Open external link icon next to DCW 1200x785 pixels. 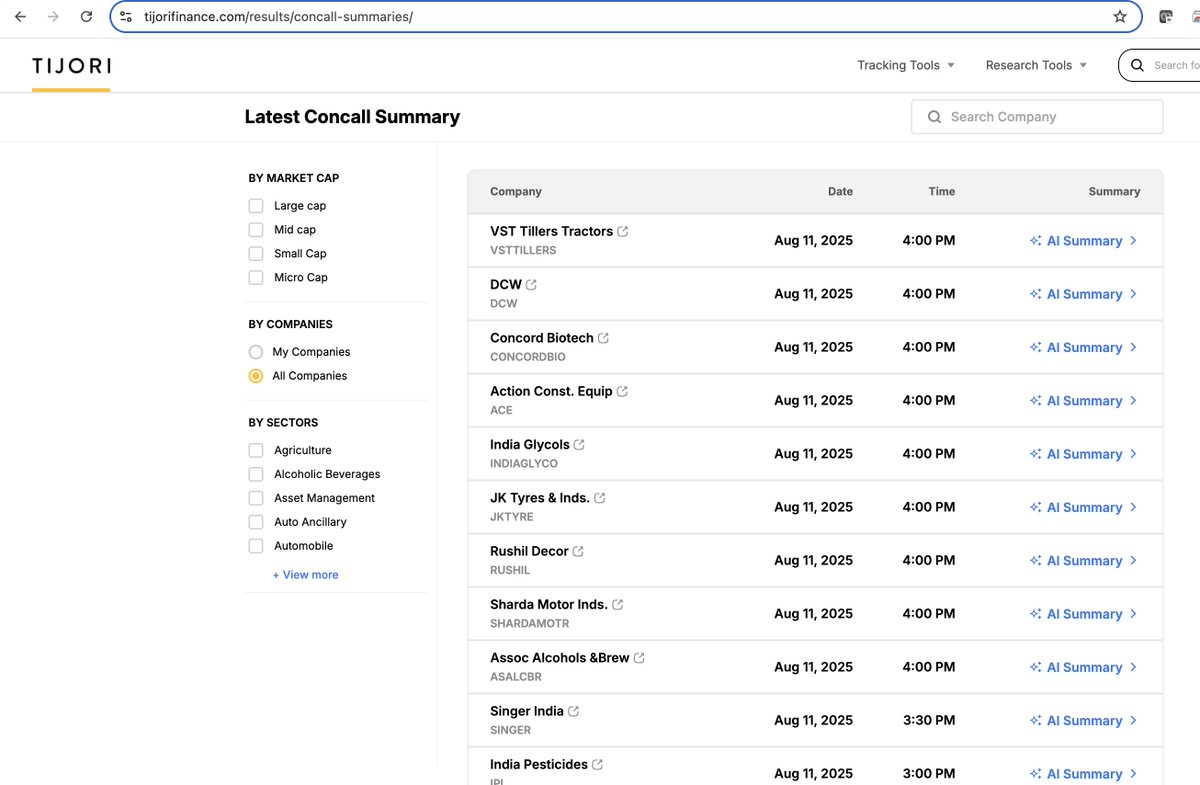pos(531,285)
